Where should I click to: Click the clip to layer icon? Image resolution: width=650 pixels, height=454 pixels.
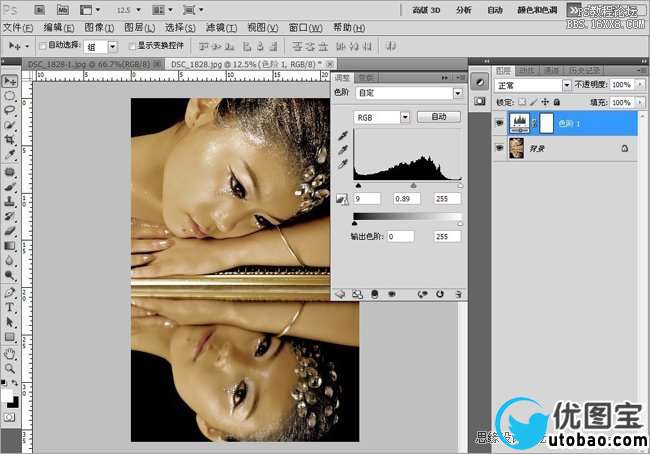pyautogui.click(x=375, y=294)
